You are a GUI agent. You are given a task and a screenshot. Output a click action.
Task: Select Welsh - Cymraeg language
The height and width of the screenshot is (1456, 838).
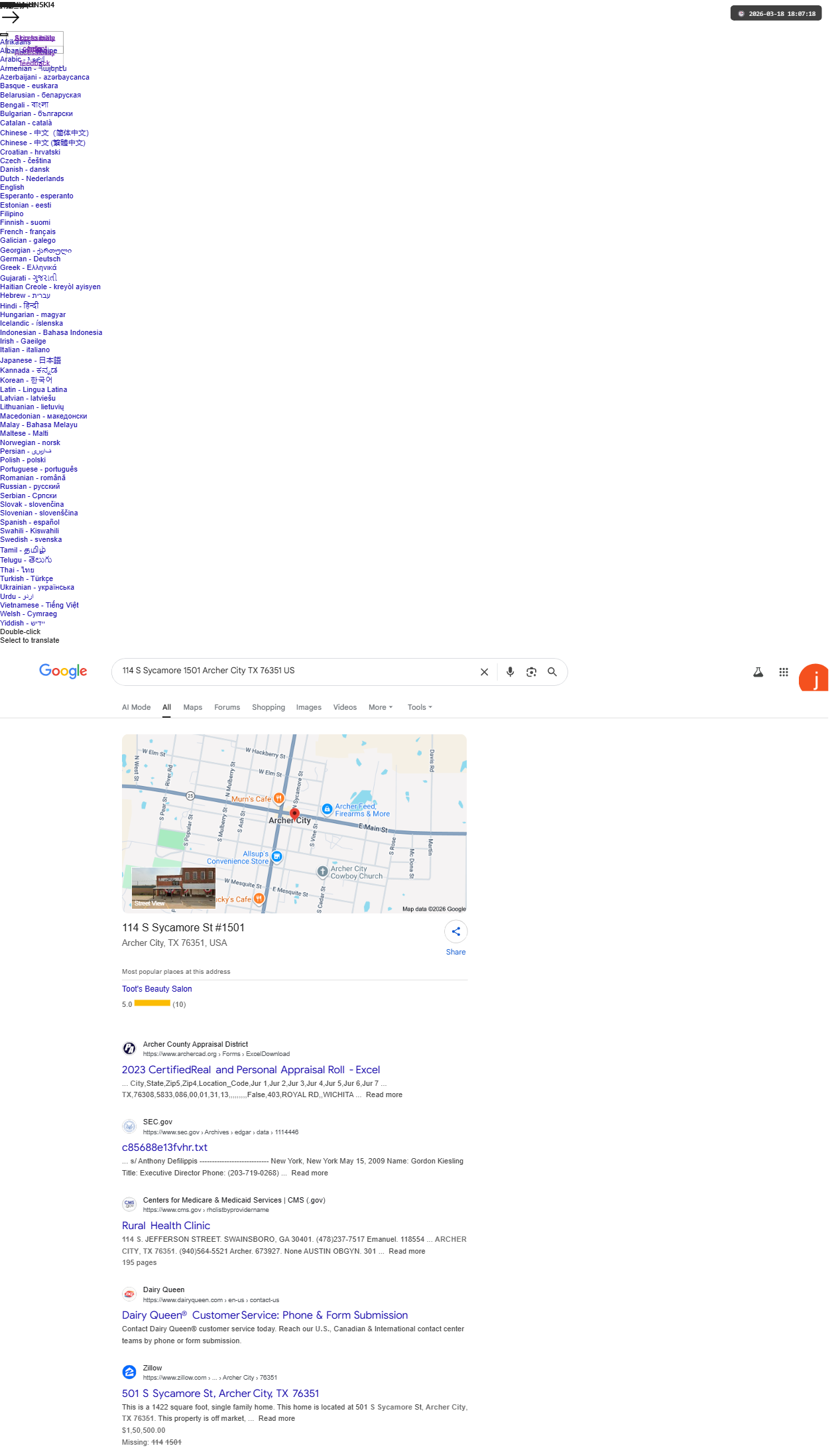point(29,614)
